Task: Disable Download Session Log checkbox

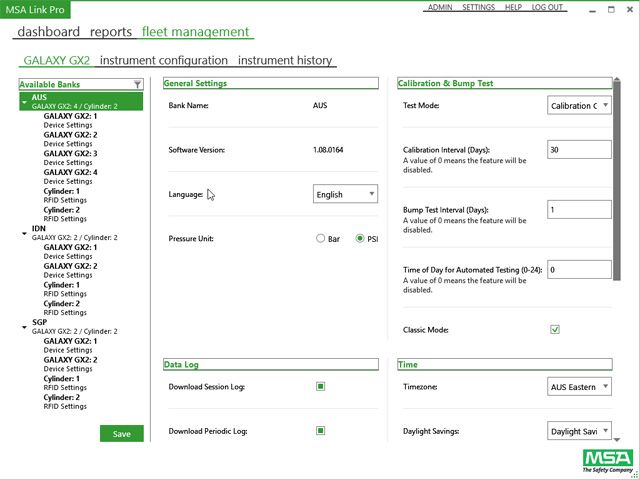Action: (321, 386)
